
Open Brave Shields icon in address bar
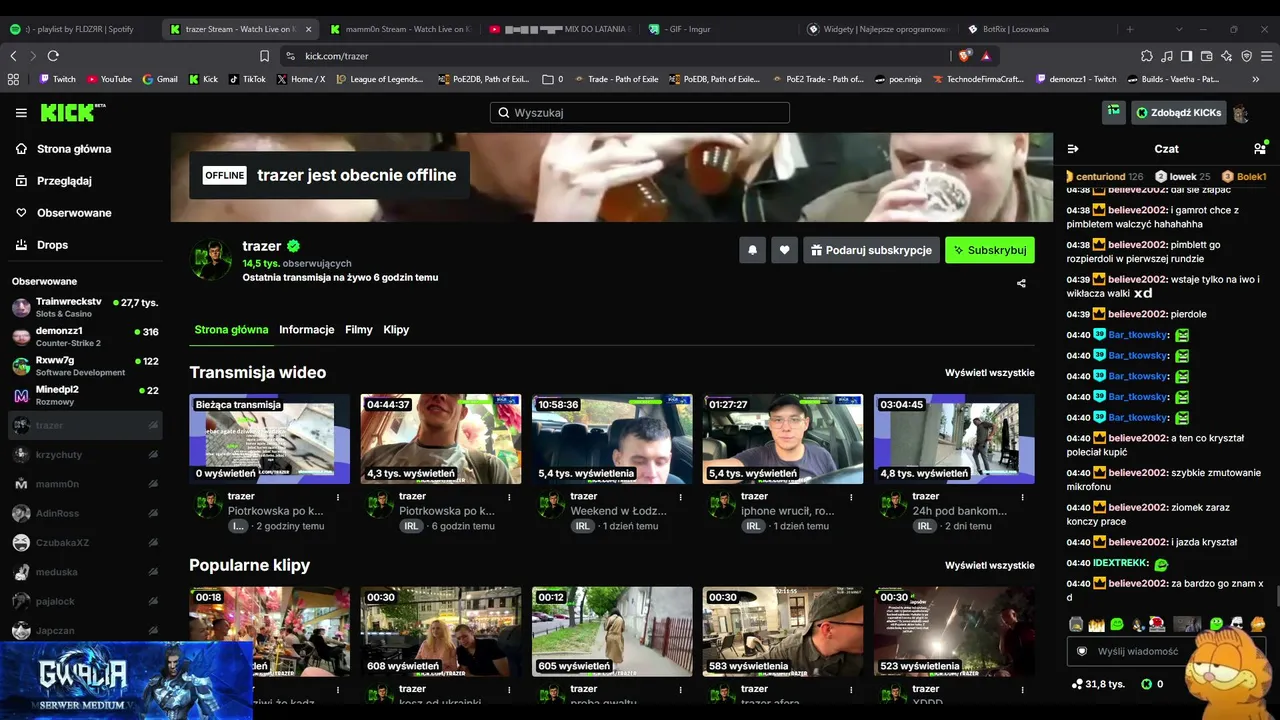click(965, 56)
